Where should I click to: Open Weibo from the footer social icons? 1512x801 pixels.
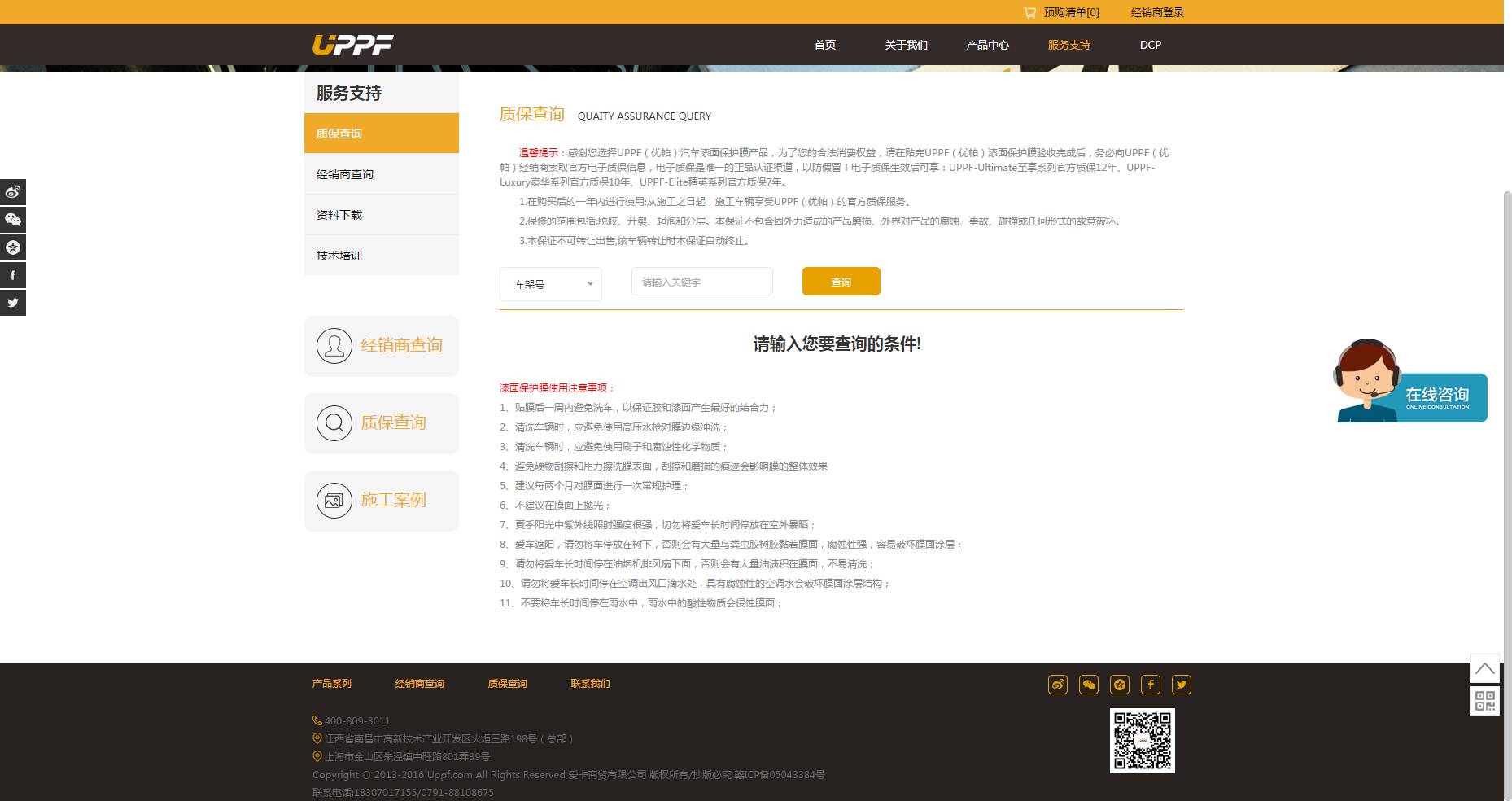pos(1058,685)
